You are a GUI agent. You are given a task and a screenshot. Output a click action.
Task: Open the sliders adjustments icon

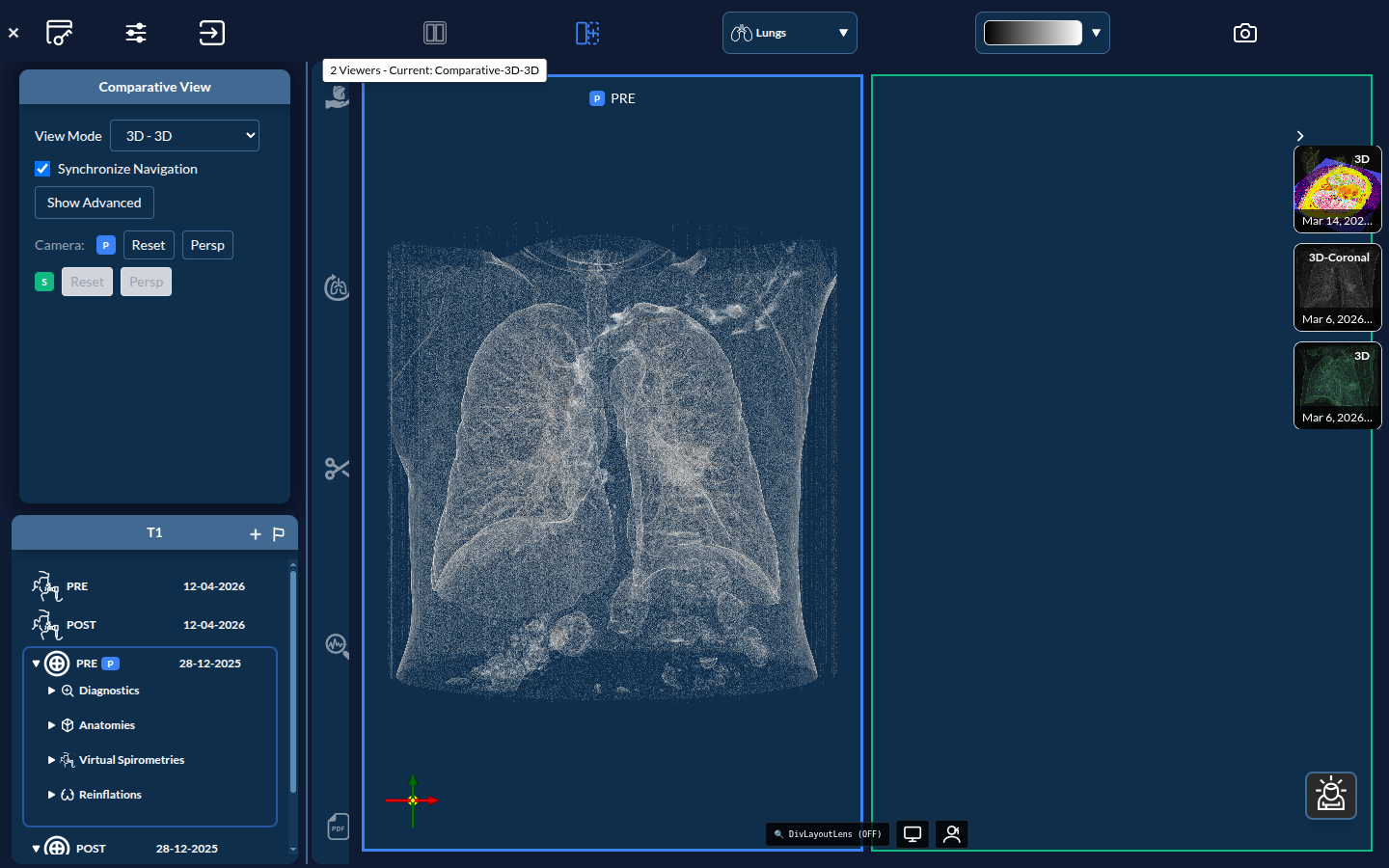click(136, 33)
